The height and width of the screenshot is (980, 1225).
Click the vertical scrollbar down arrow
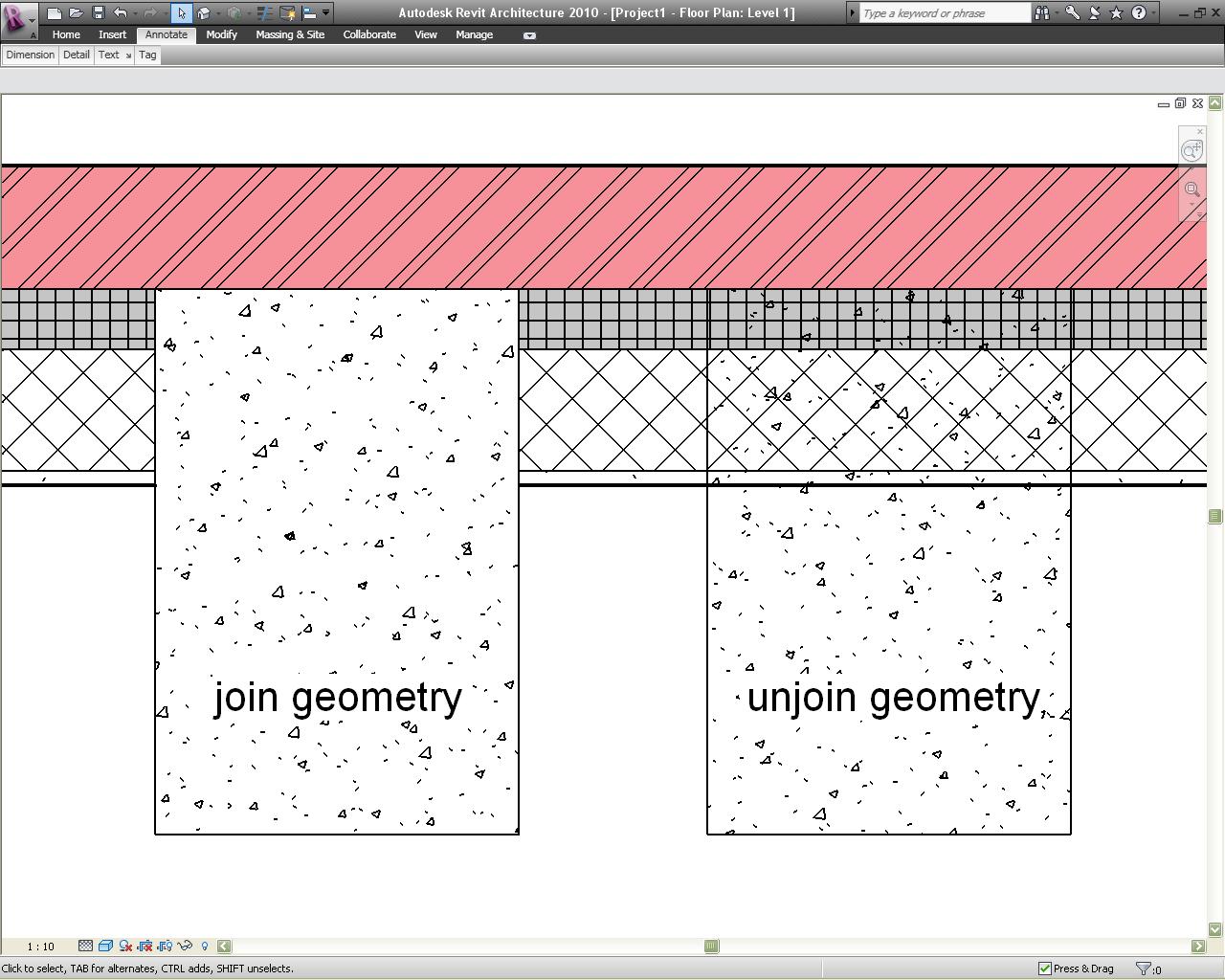click(x=1215, y=929)
